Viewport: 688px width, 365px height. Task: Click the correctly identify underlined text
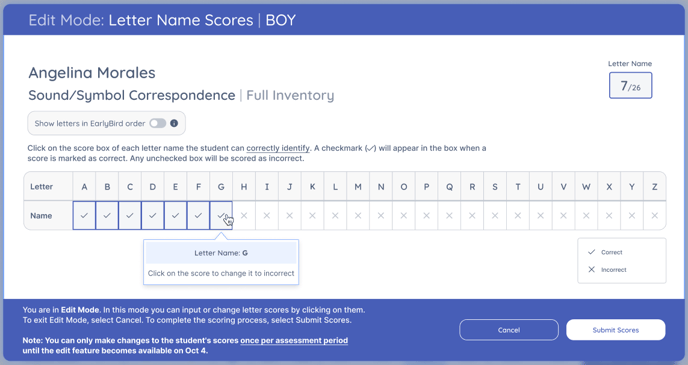click(x=278, y=148)
